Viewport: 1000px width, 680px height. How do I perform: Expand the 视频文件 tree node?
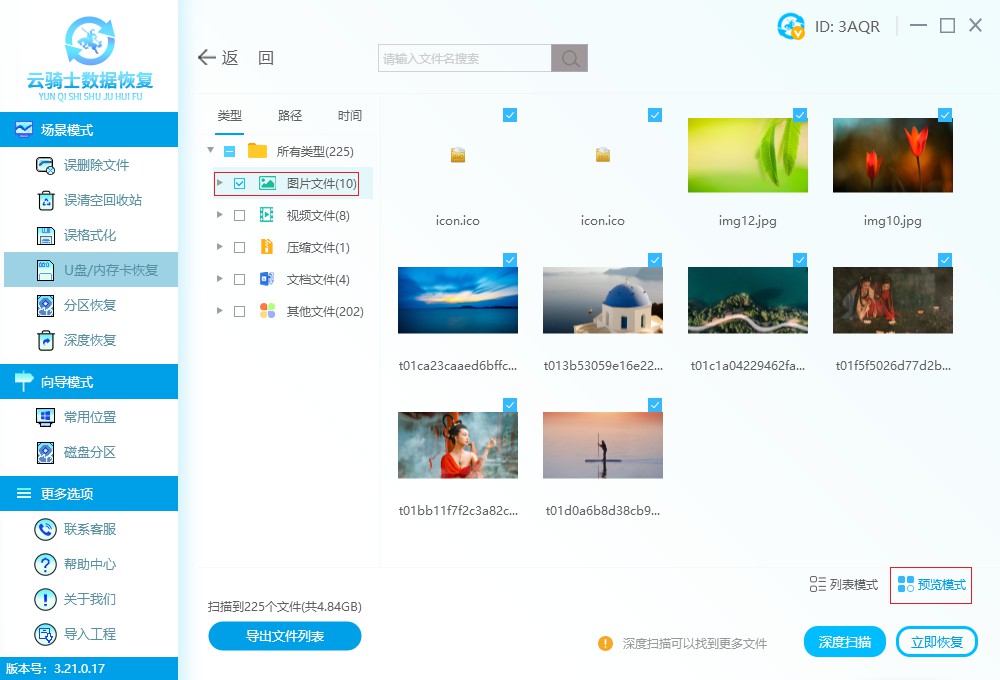(x=220, y=215)
